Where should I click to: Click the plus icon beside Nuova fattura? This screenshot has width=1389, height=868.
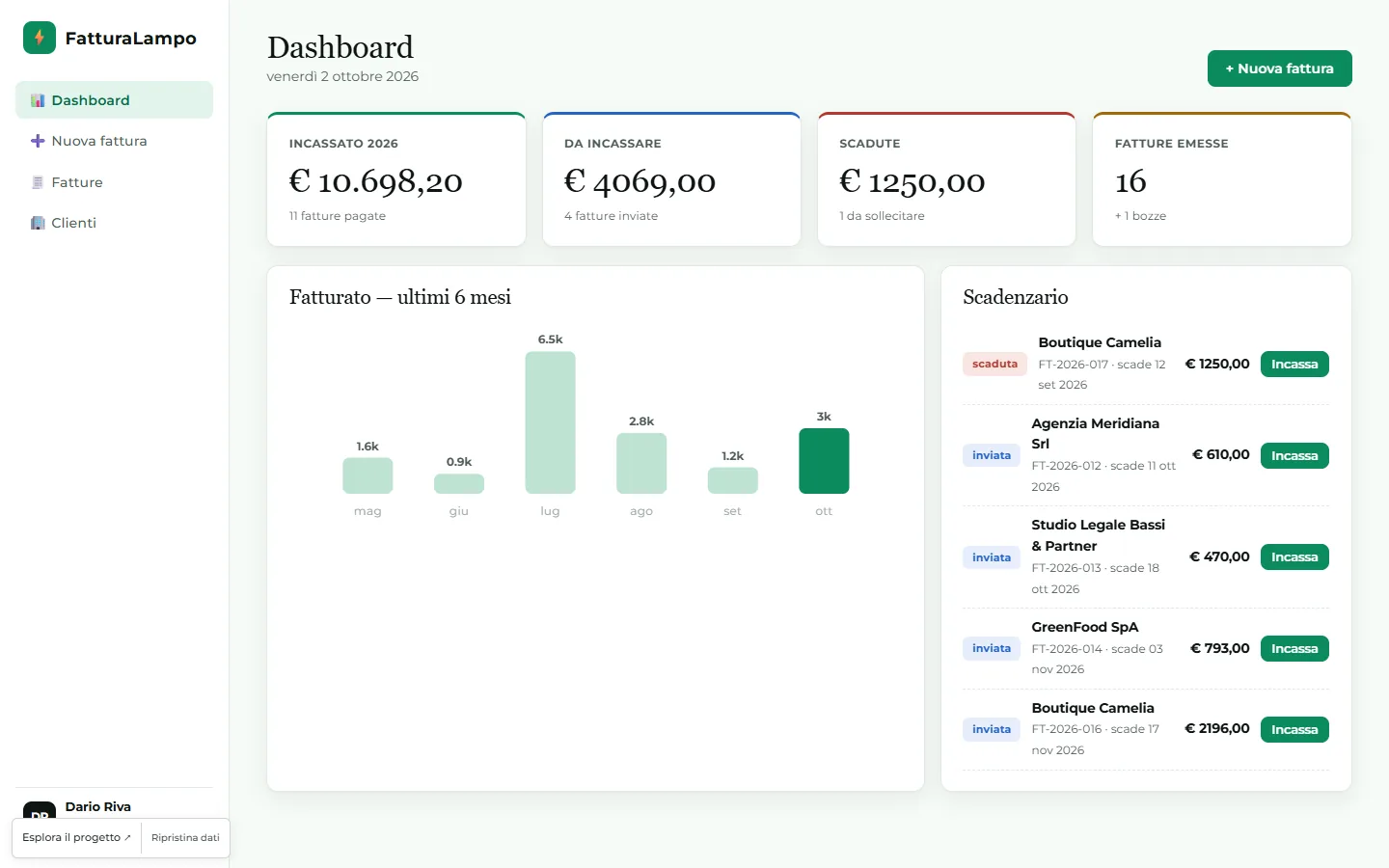point(38,141)
